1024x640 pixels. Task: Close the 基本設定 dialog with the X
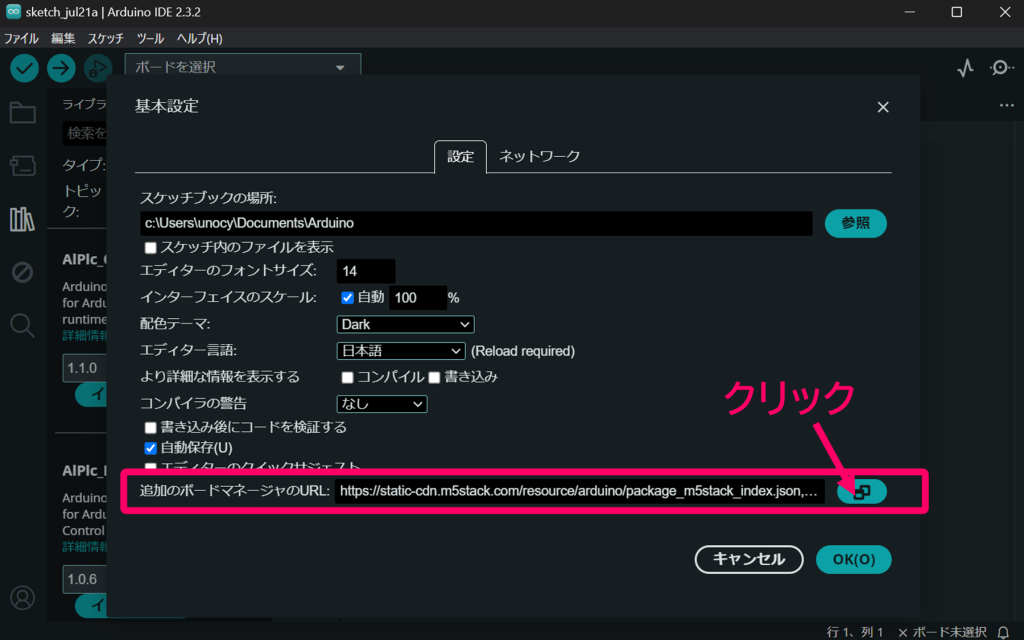[883, 107]
